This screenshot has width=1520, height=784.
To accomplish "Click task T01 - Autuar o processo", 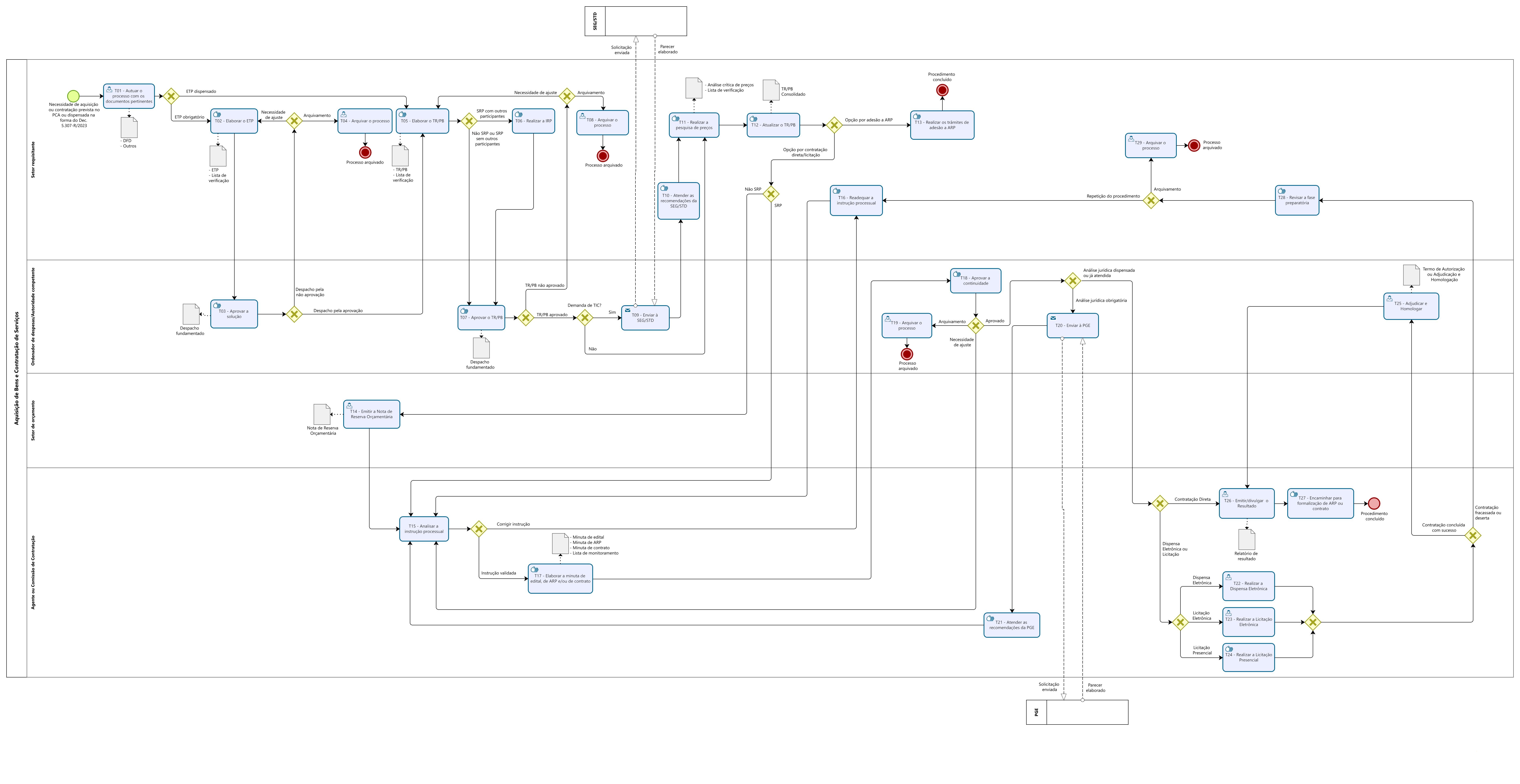I will (129, 96).
